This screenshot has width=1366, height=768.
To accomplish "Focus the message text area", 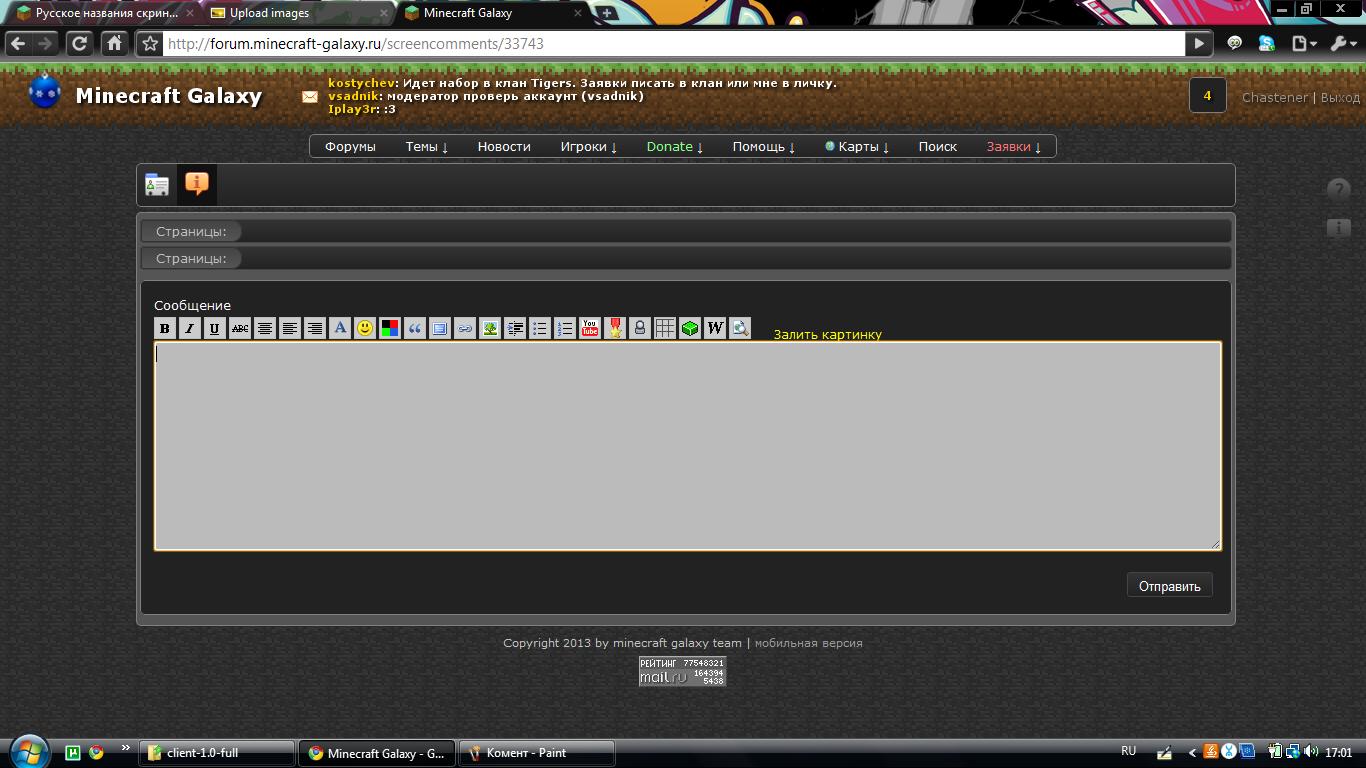I will click(x=688, y=446).
